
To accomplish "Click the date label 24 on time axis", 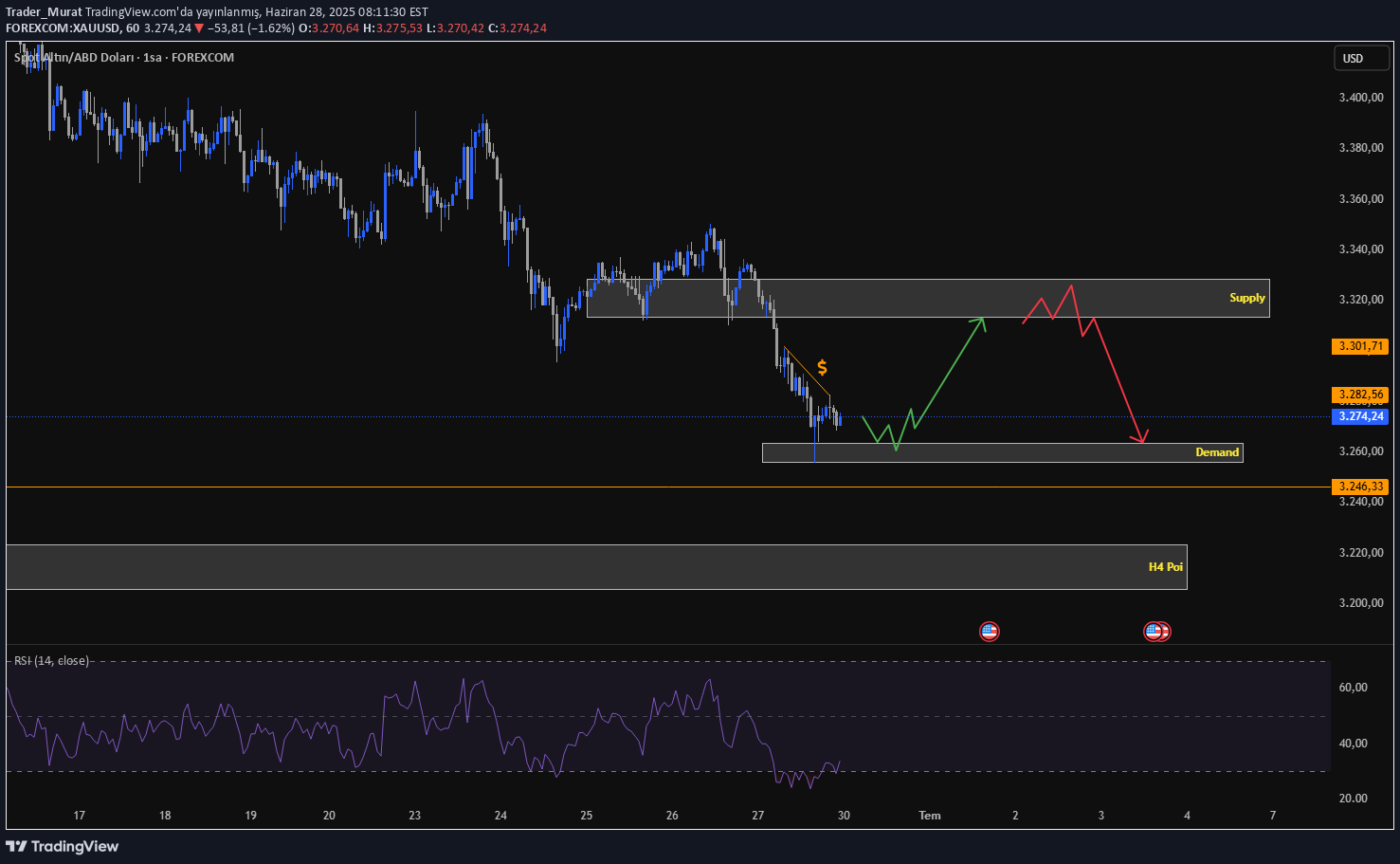I will pos(500,816).
